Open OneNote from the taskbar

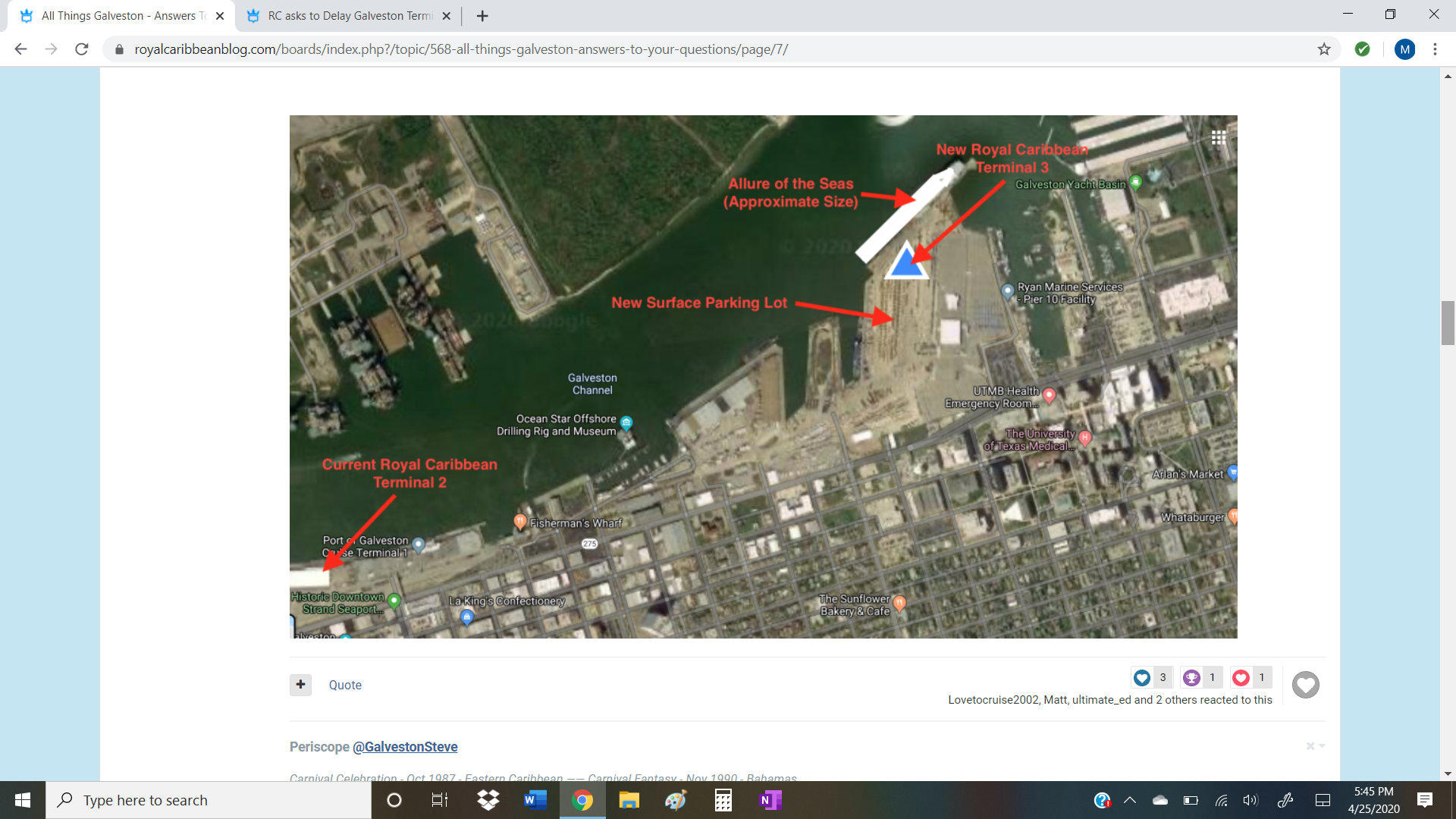770,800
